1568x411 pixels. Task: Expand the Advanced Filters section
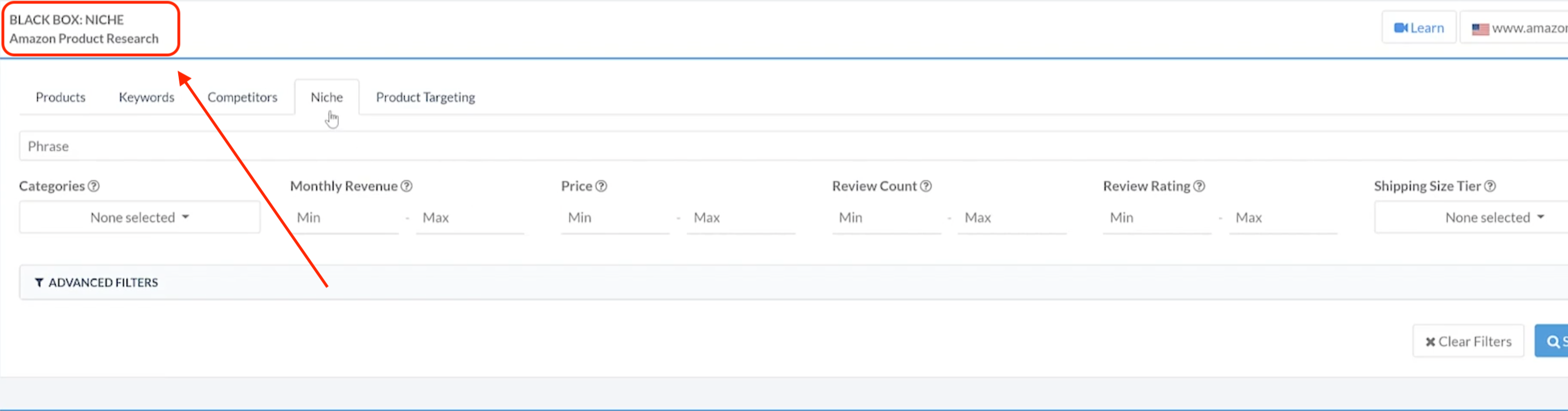coord(103,283)
